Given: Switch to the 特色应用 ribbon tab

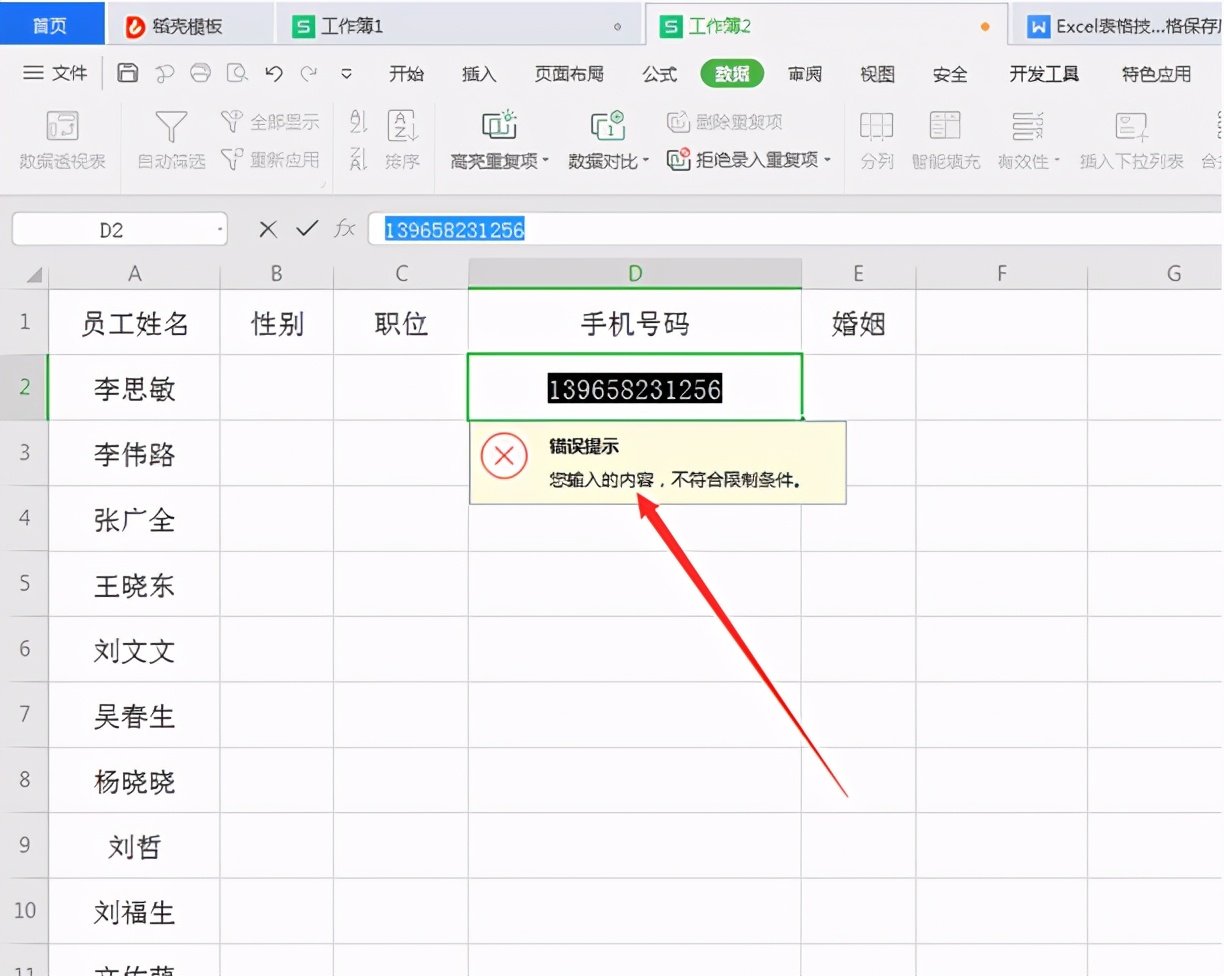Looking at the screenshot, I should 1157,74.
